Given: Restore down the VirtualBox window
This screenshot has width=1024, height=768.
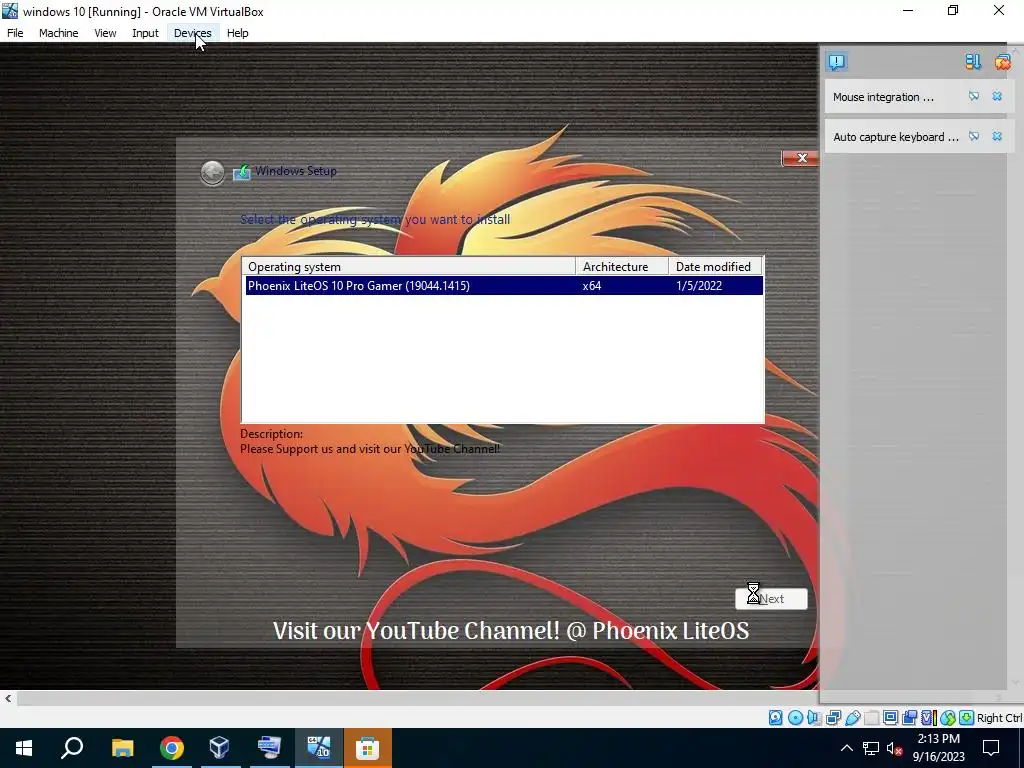Looking at the screenshot, I should [x=953, y=10].
